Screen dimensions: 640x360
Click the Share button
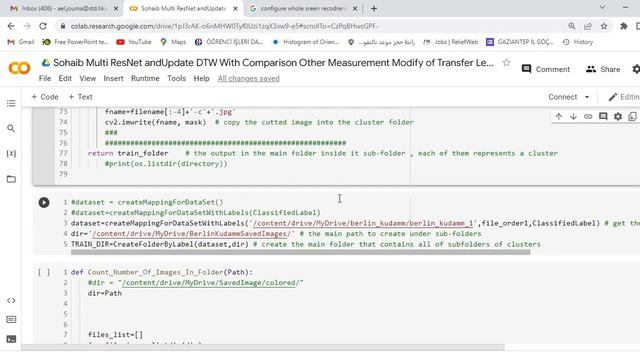coord(603,69)
